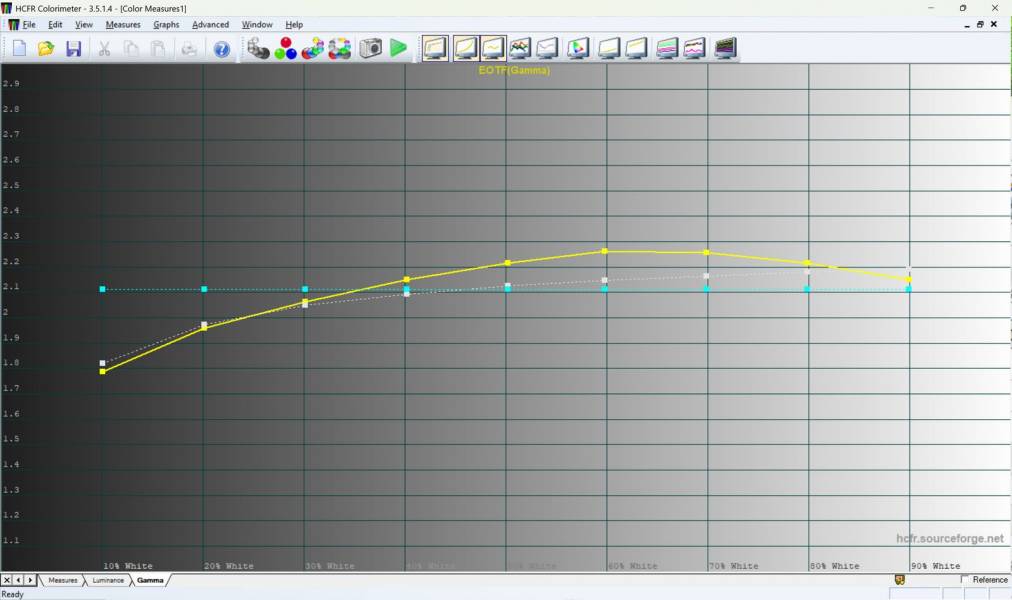Click the X button beside the tab arrows
The height and width of the screenshot is (600, 1012).
(7, 580)
